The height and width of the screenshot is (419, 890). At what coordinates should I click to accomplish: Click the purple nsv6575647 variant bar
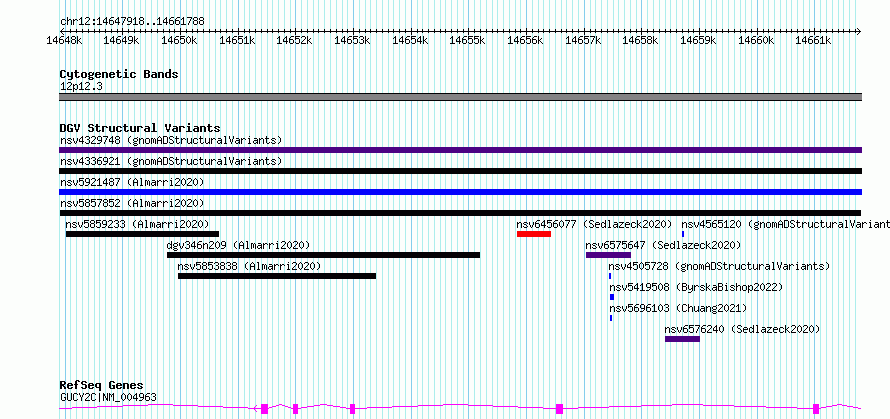pos(608,255)
